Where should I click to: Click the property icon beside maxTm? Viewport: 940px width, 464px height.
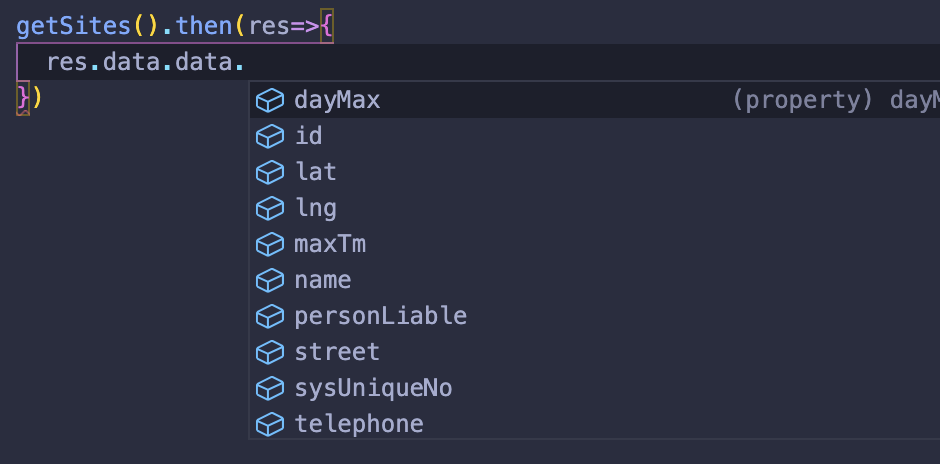(270, 244)
